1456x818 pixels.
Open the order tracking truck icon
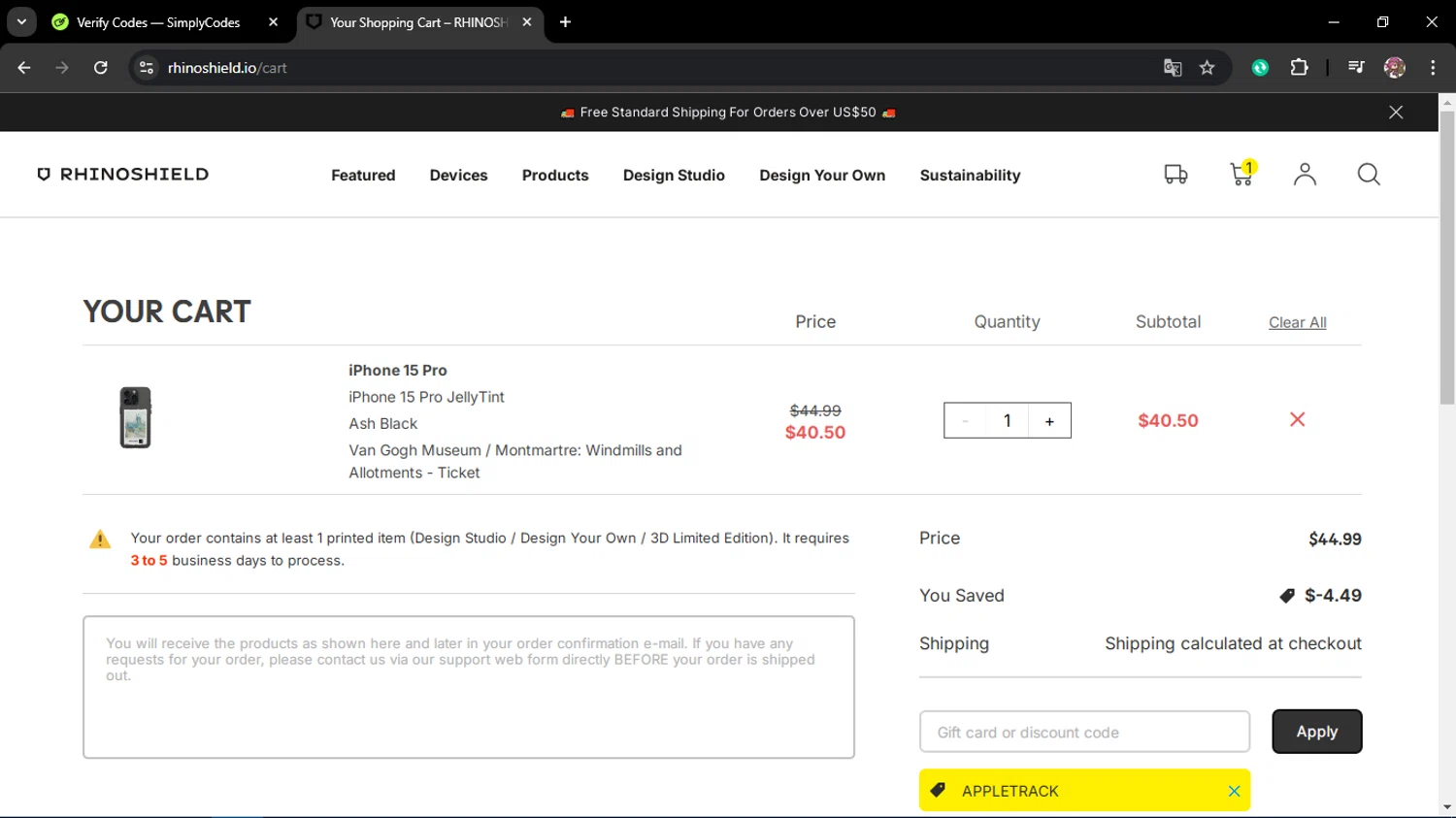tap(1175, 175)
